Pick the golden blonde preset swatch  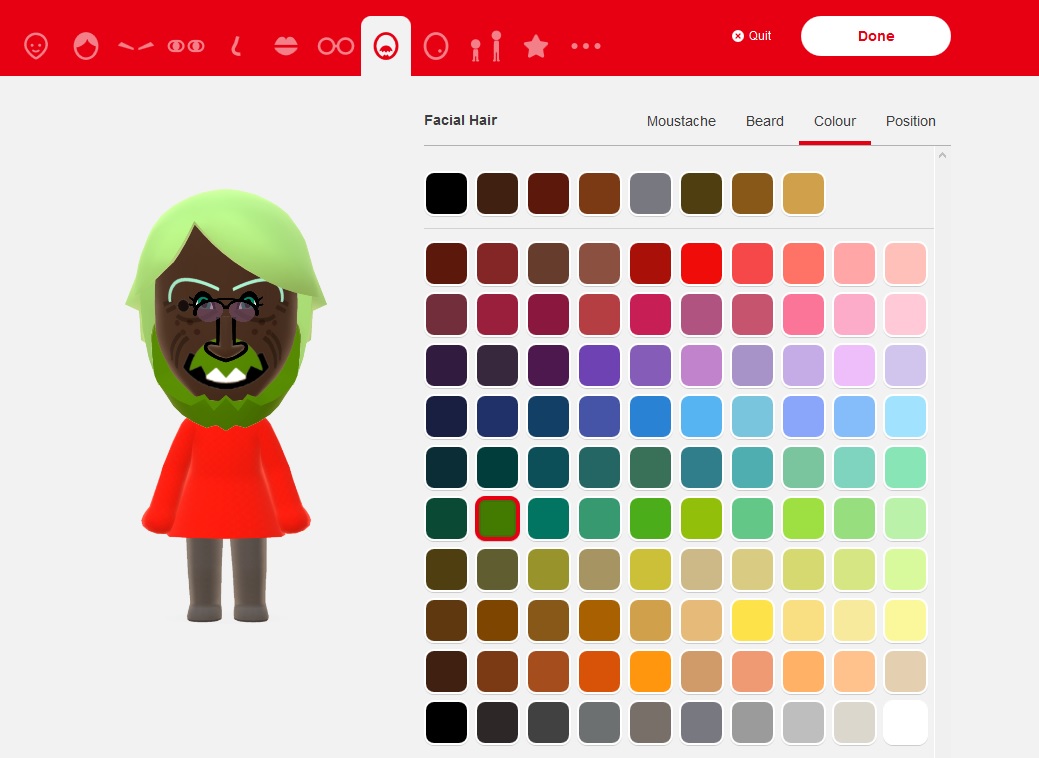click(x=803, y=193)
